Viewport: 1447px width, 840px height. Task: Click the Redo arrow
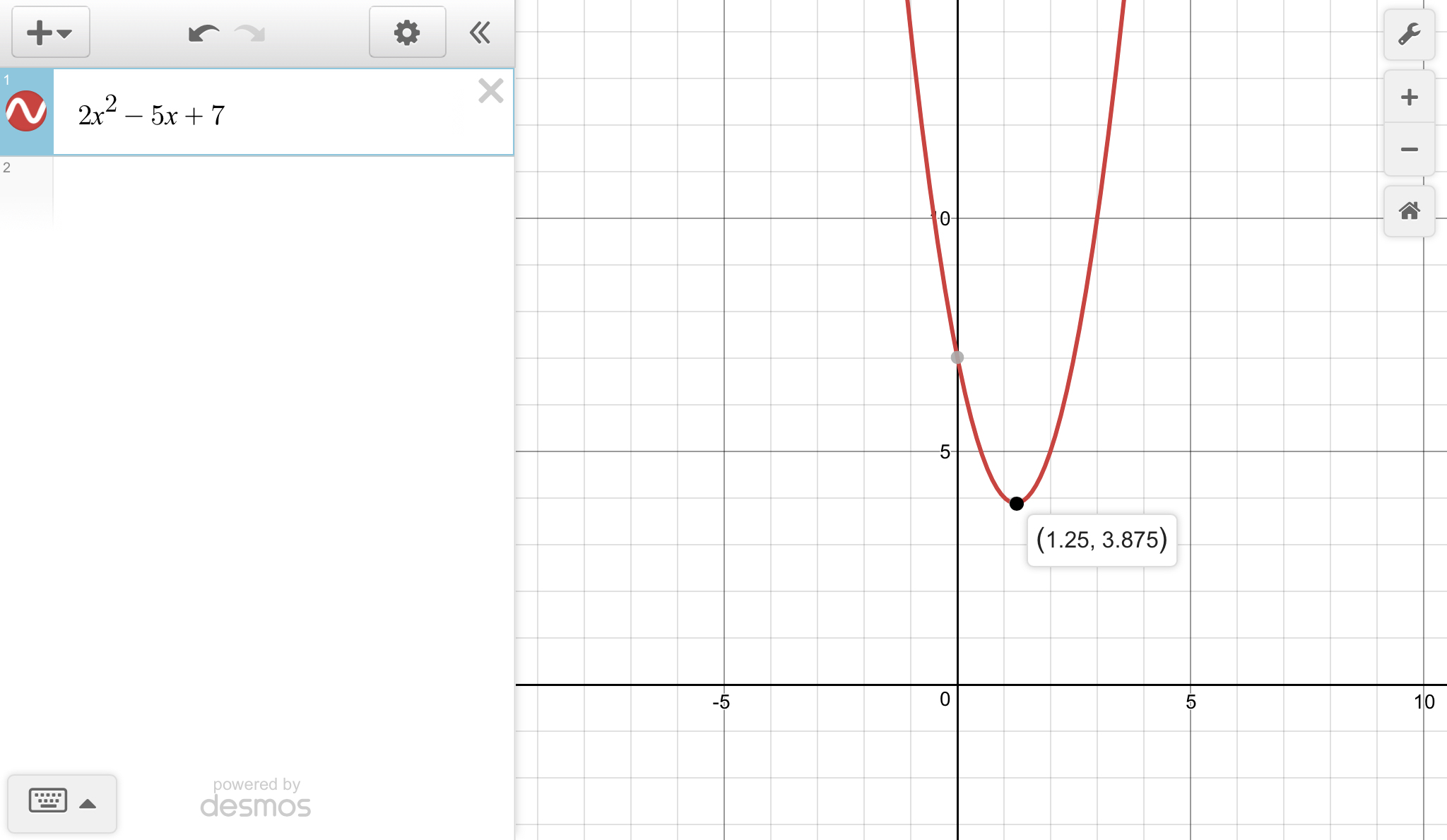pyautogui.click(x=250, y=33)
